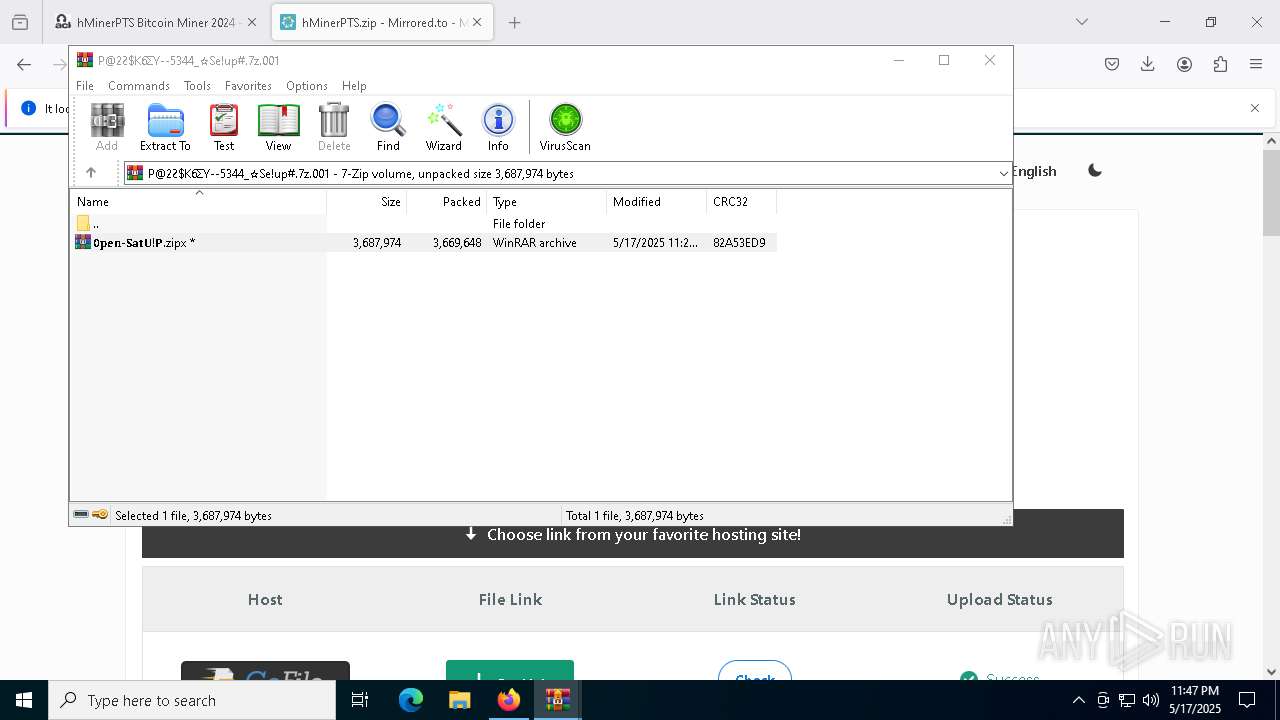This screenshot has height=720, width=1280.
Task: Go up one folder level in WinRAR
Action: coord(91,173)
